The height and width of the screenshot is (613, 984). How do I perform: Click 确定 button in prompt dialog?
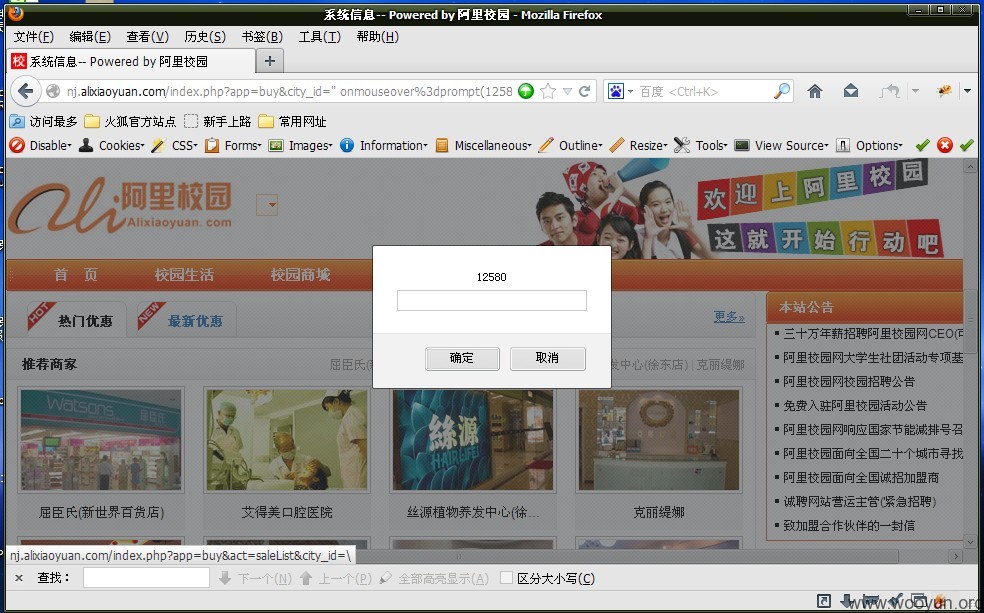click(x=462, y=358)
